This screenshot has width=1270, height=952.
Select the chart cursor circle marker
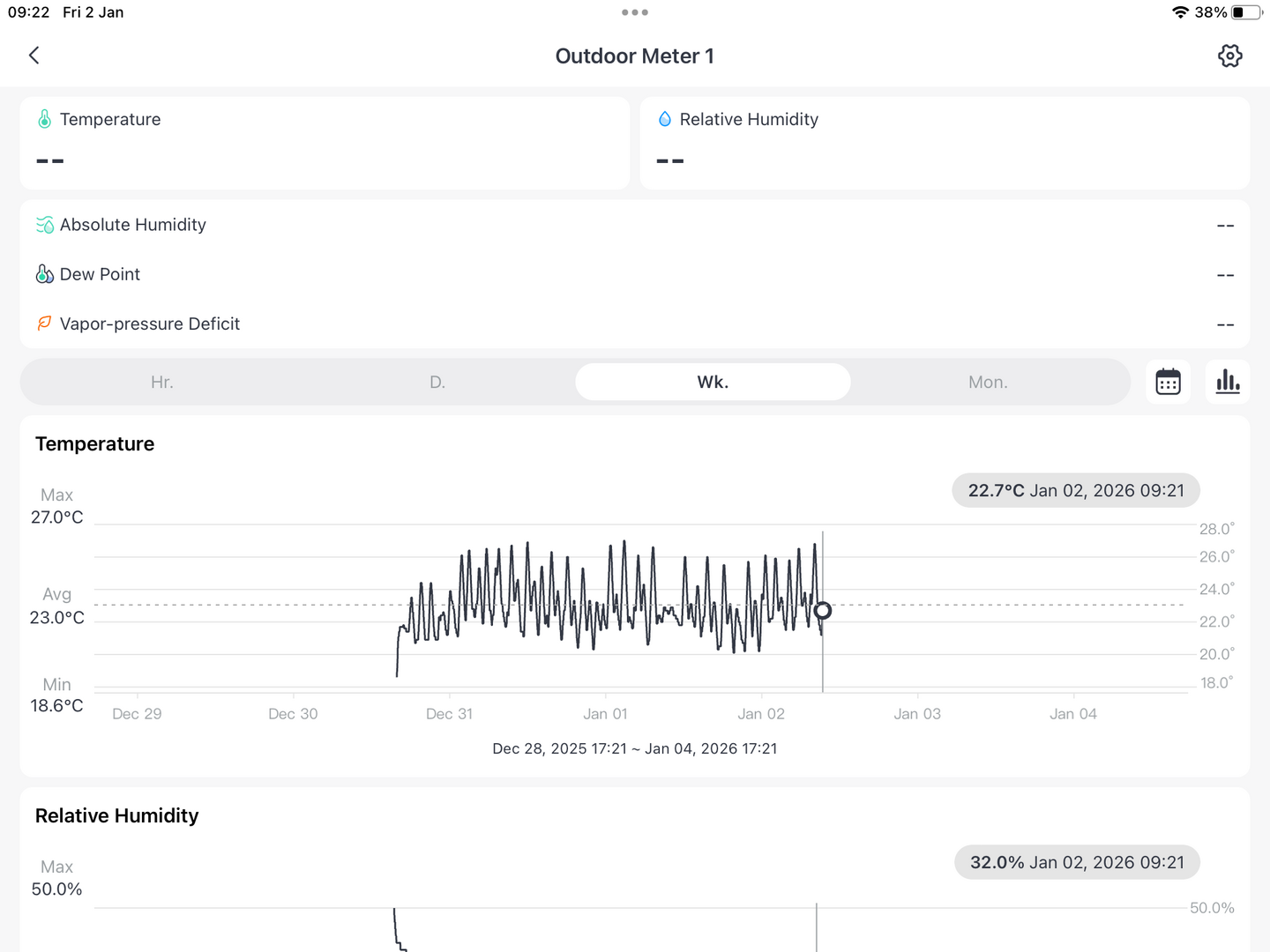tap(822, 610)
